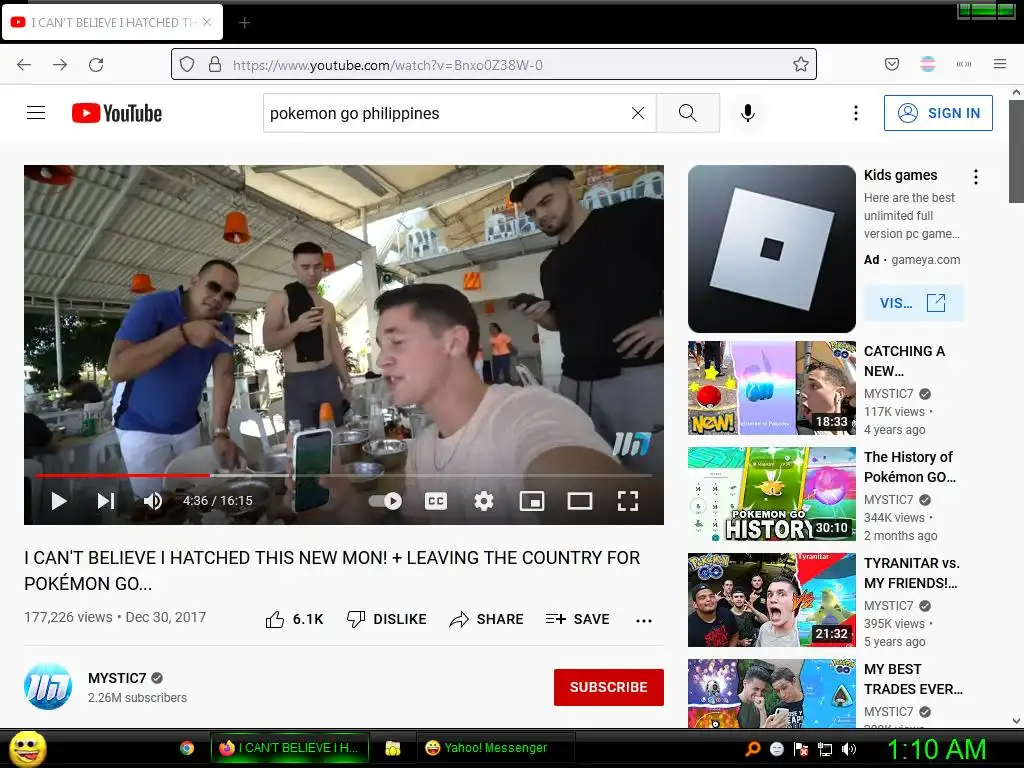Open tracking protection shield icon

point(187,65)
